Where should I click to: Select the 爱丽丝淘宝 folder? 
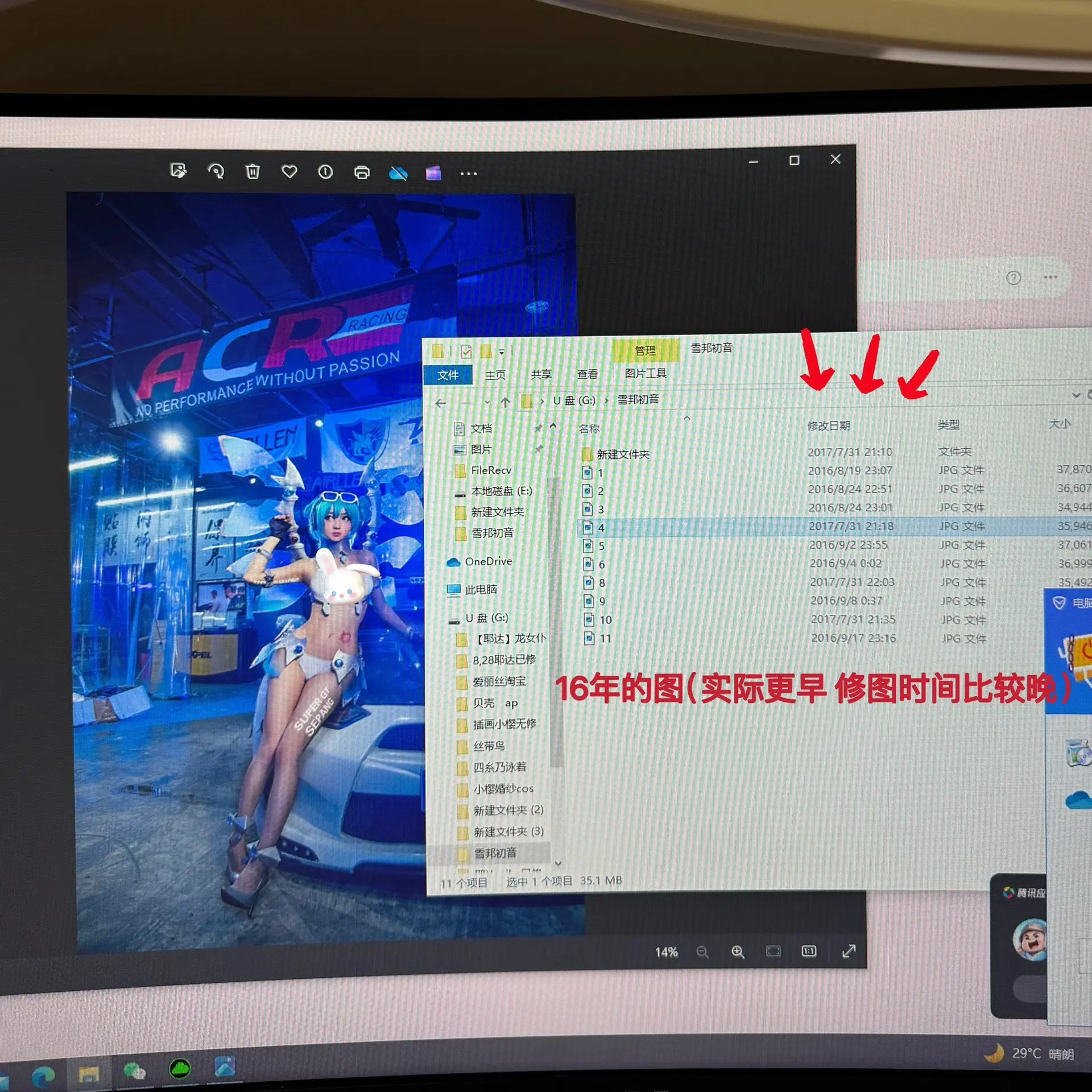[499, 681]
